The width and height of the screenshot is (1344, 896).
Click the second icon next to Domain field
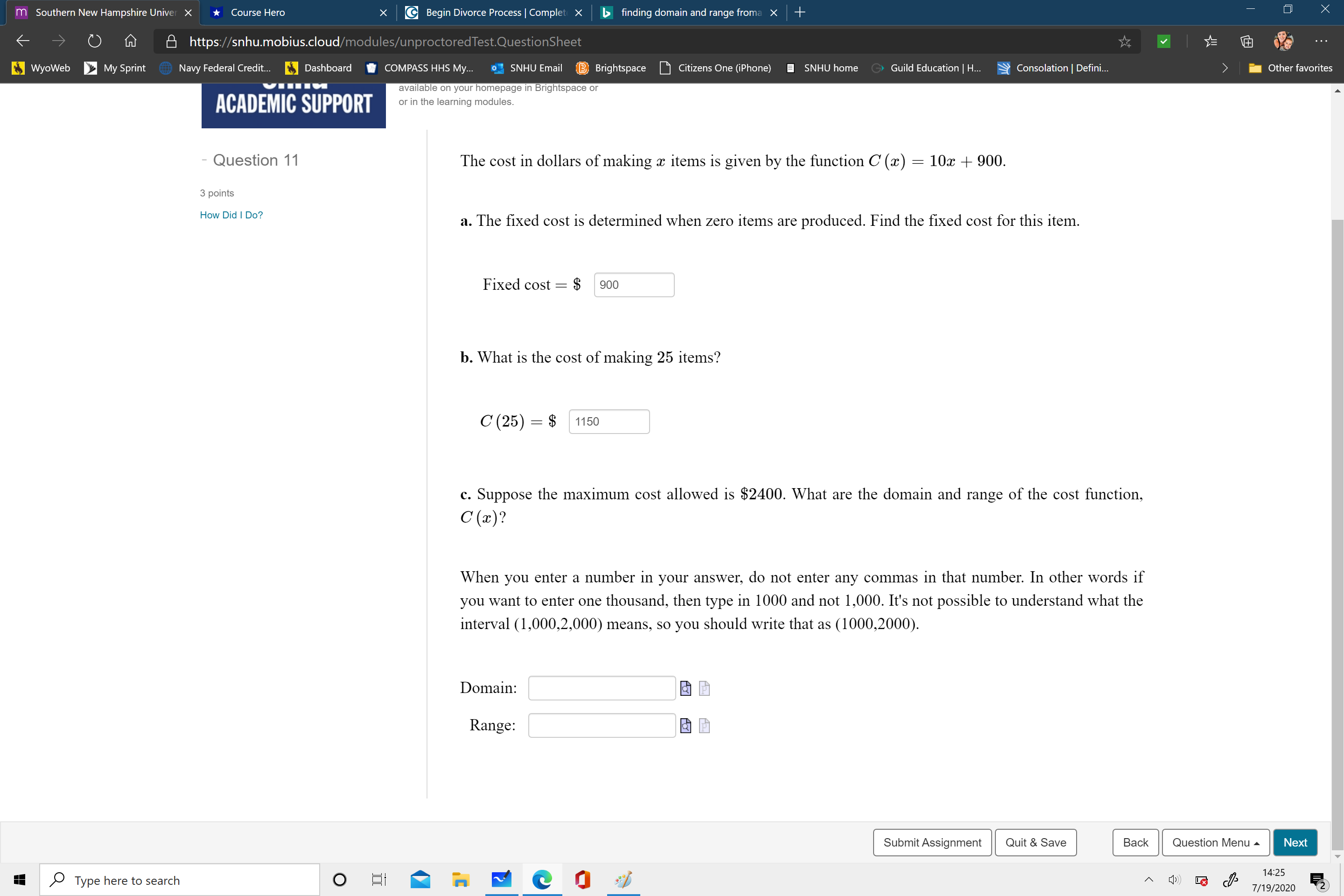click(704, 688)
